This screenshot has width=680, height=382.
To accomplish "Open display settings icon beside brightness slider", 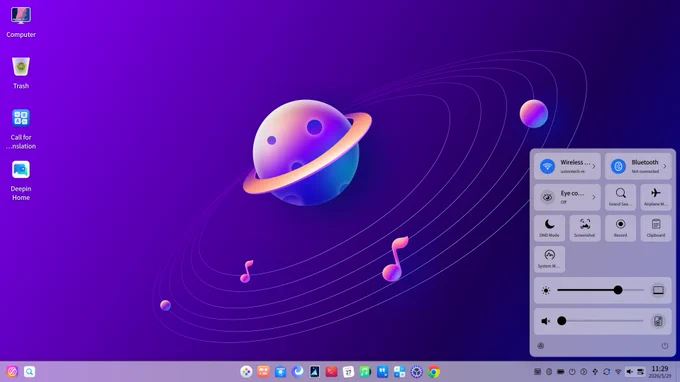I will coord(658,290).
